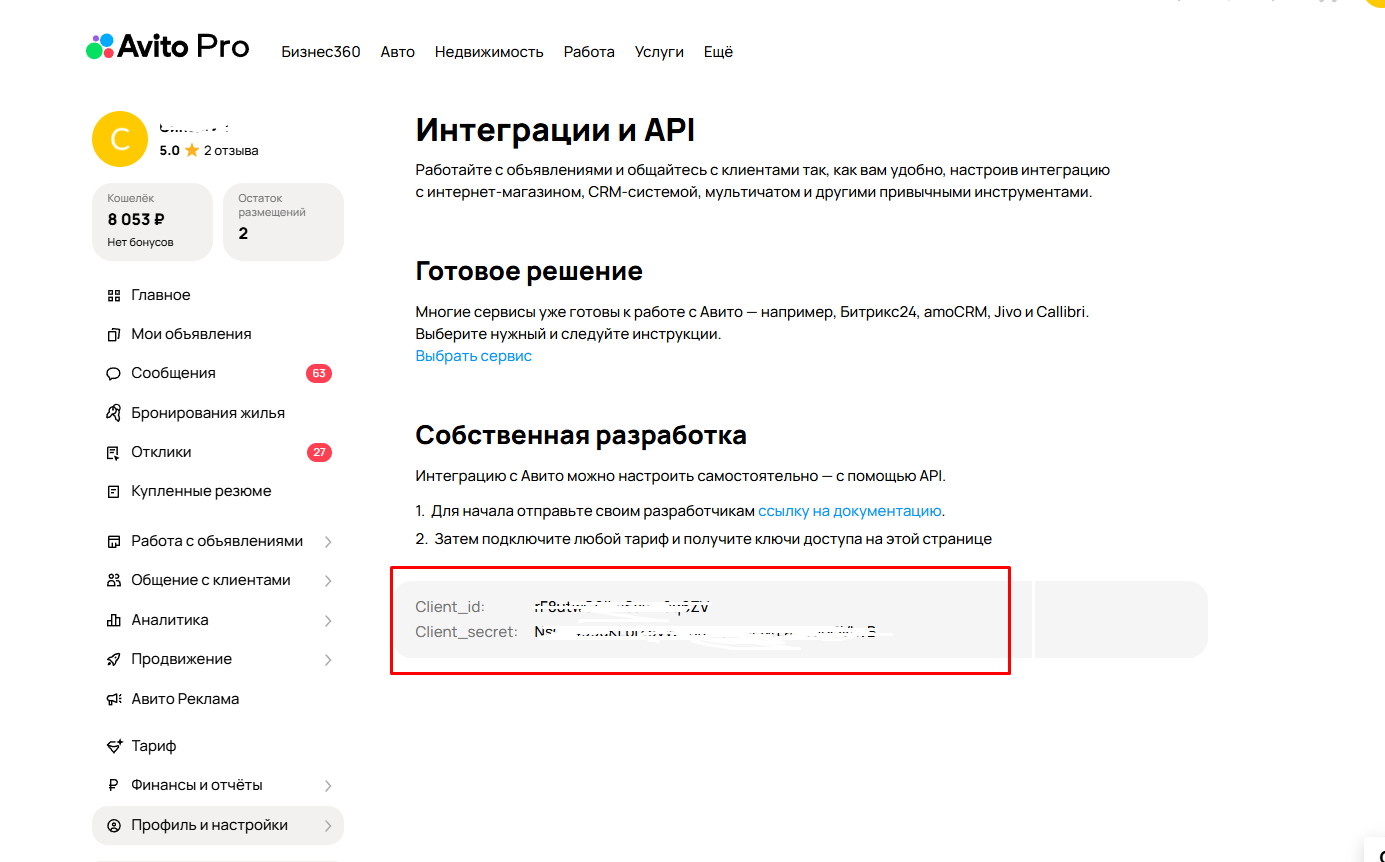Open the Отклики responses icon
Screen dimensions: 1385x862
pyautogui.click(x=113, y=451)
